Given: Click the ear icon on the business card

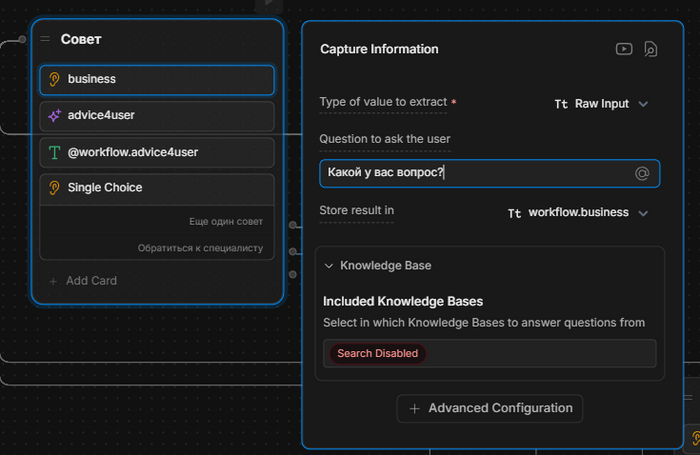Looking at the screenshot, I should (x=55, y=79).
